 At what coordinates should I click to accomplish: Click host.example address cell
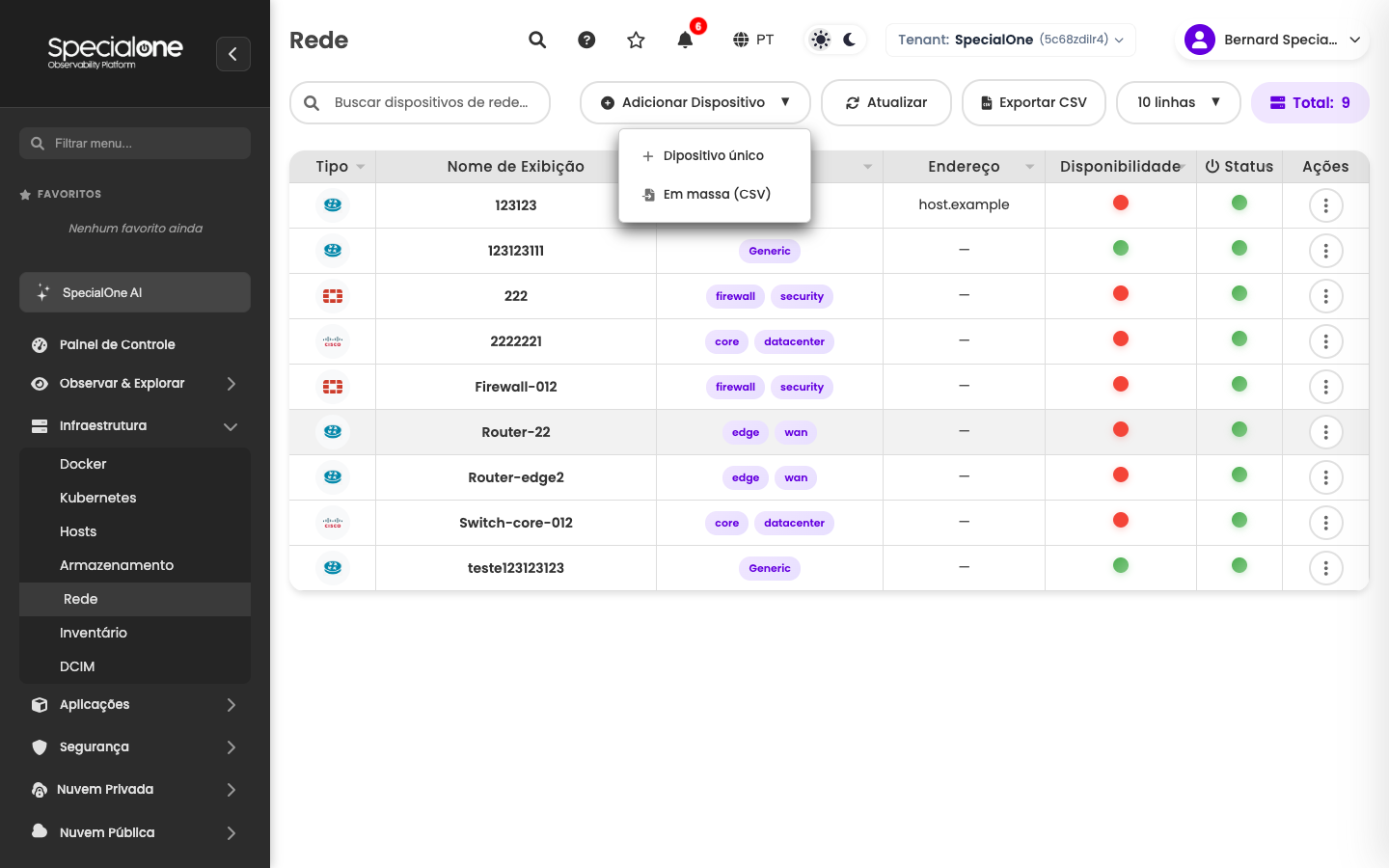pos(964,204)
